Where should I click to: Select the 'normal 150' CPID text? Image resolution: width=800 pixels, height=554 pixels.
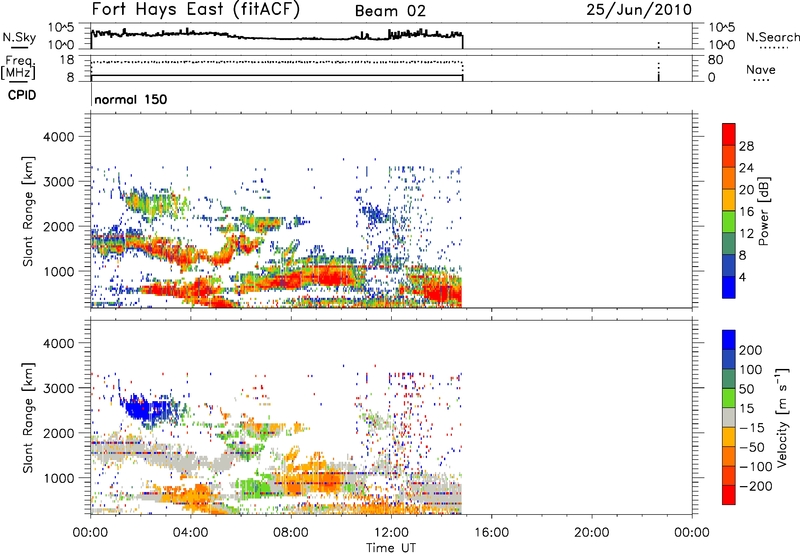pos(131,99)
